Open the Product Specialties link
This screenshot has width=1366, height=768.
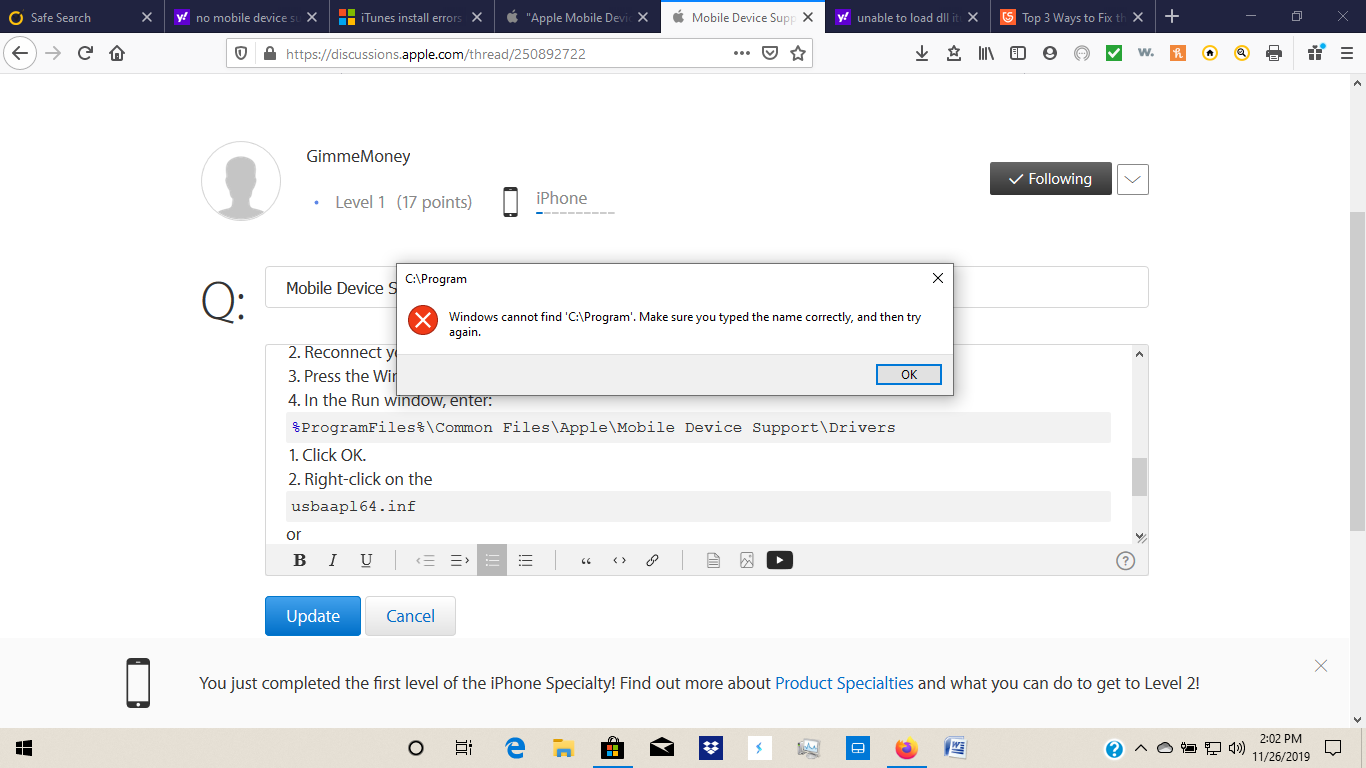tap(844, 683)
